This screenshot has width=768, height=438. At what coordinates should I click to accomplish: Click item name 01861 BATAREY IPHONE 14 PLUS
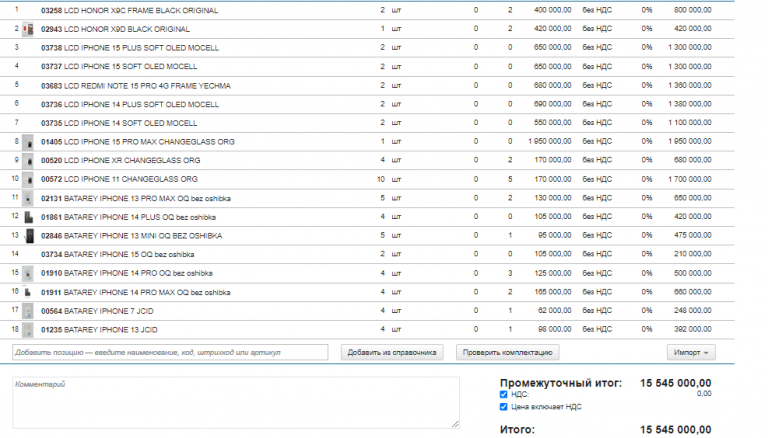click(x=128, y=217)
